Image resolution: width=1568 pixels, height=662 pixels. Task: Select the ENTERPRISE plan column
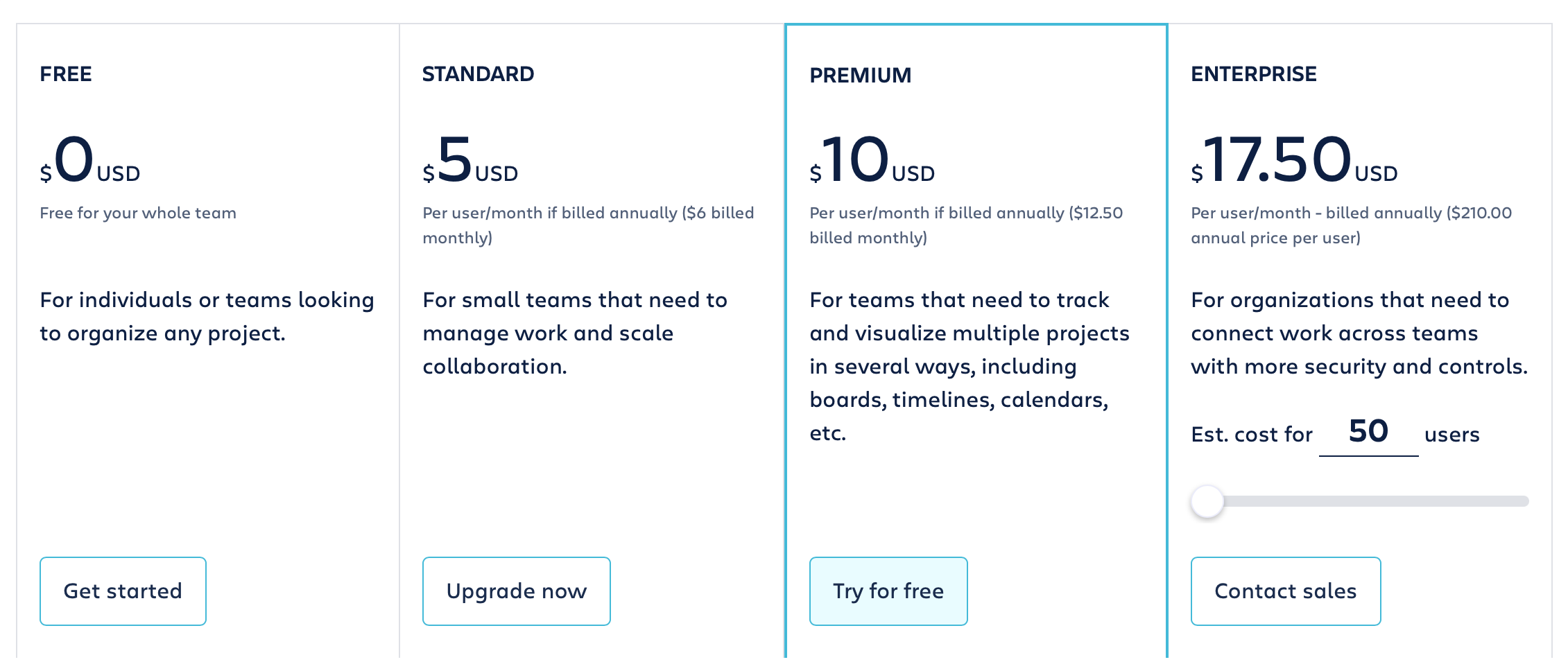click(x=1253, y=74)
